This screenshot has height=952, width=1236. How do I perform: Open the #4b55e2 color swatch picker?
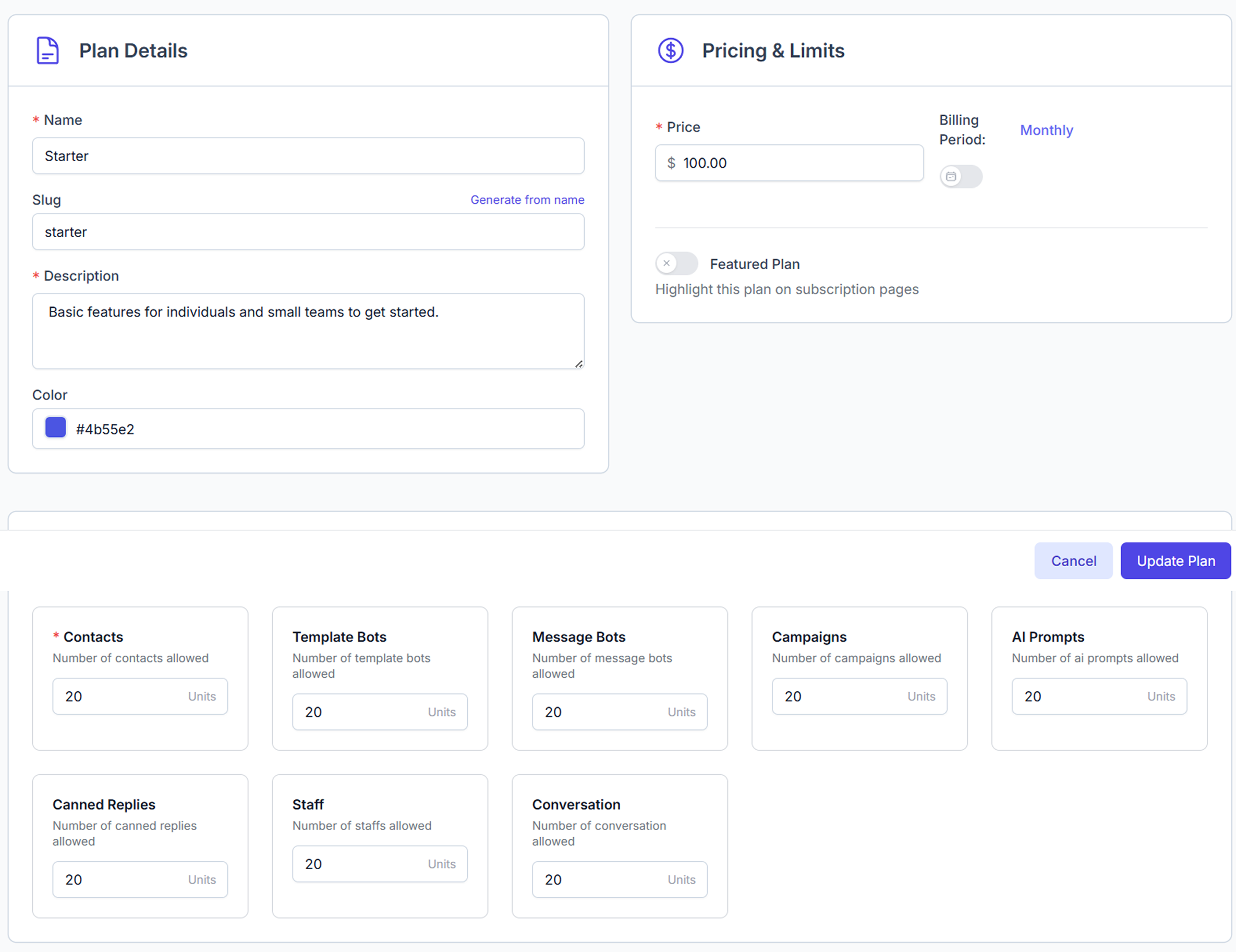(x=55, y=428)
